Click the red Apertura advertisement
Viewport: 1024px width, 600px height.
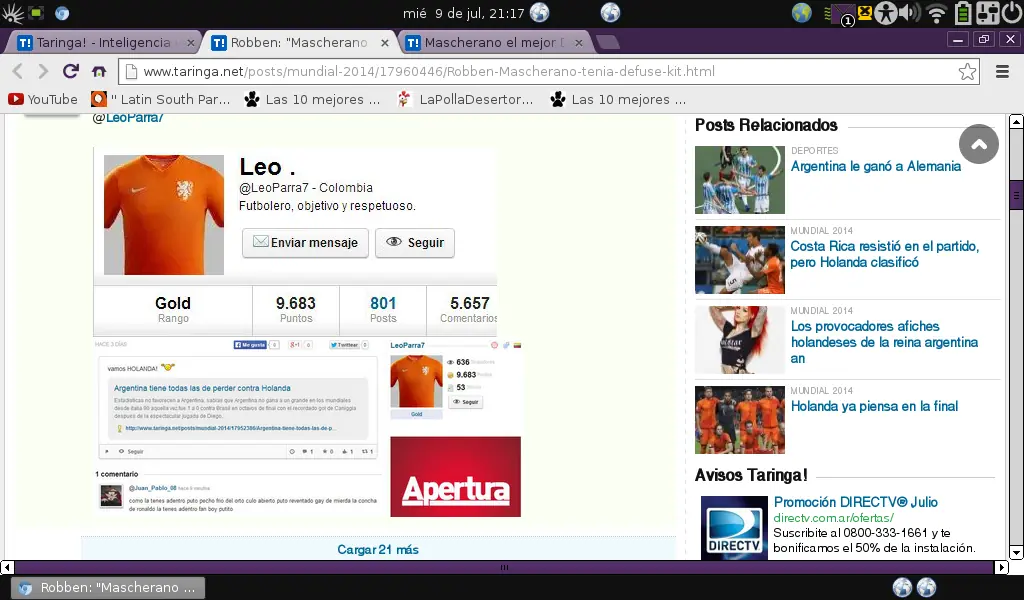tap(455, 477)
